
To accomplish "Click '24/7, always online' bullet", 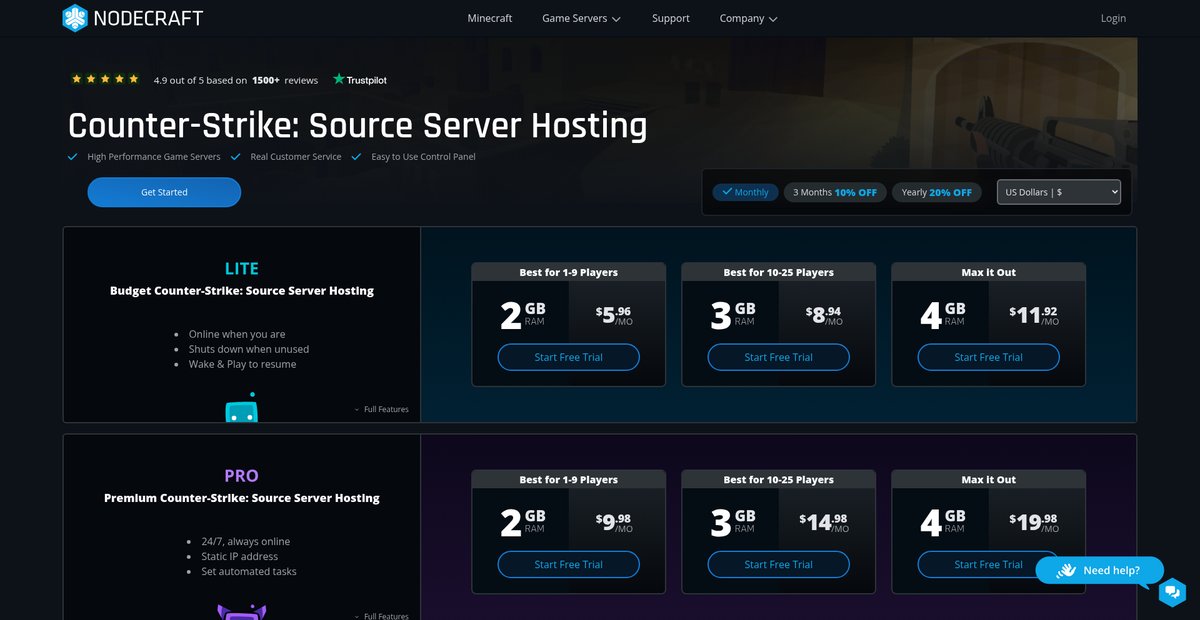I will (243, 541).
